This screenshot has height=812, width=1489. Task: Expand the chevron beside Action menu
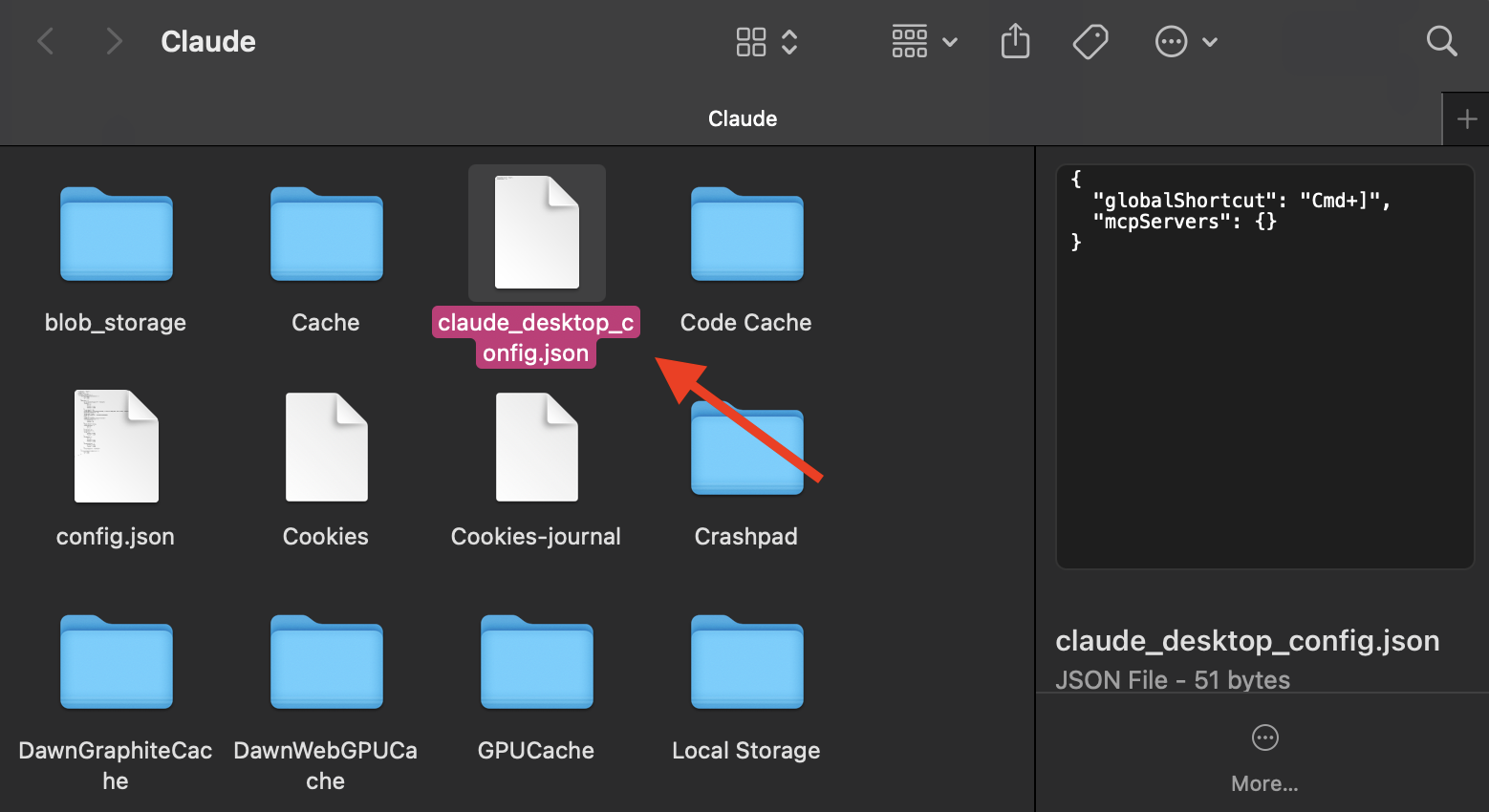(x=1210, y=42)
